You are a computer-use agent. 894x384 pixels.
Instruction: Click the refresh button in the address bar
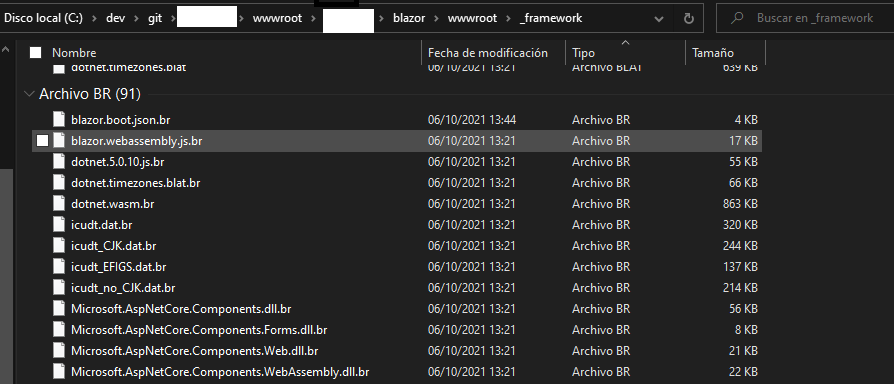click(689, 18)
